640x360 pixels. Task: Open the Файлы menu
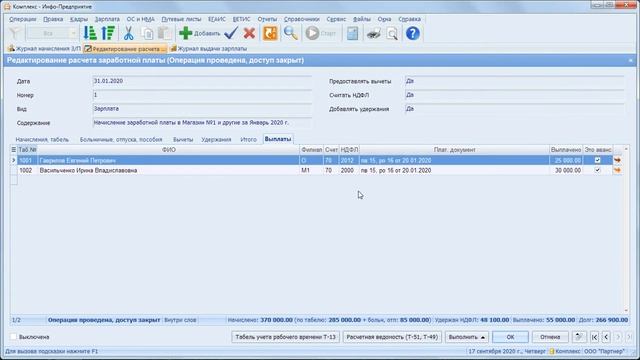[x=362, y=19]
